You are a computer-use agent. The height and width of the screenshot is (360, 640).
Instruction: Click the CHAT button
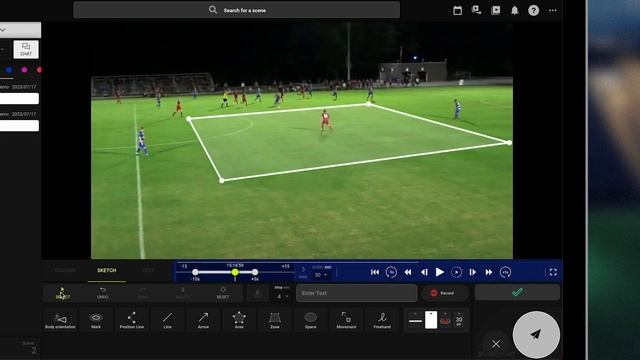pyautogui.click(x=26, y=49)
